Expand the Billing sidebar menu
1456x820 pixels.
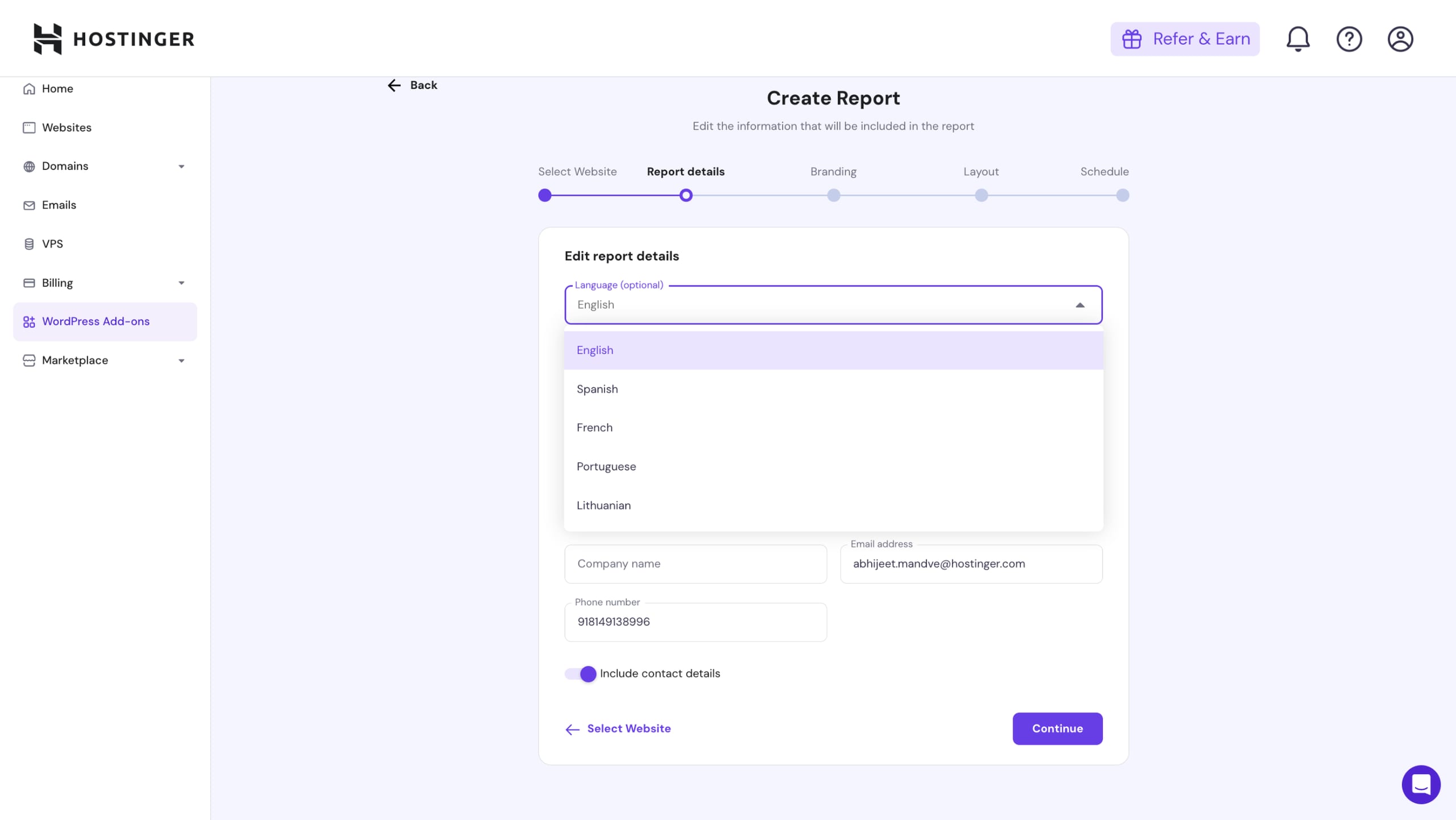point(181,283)
